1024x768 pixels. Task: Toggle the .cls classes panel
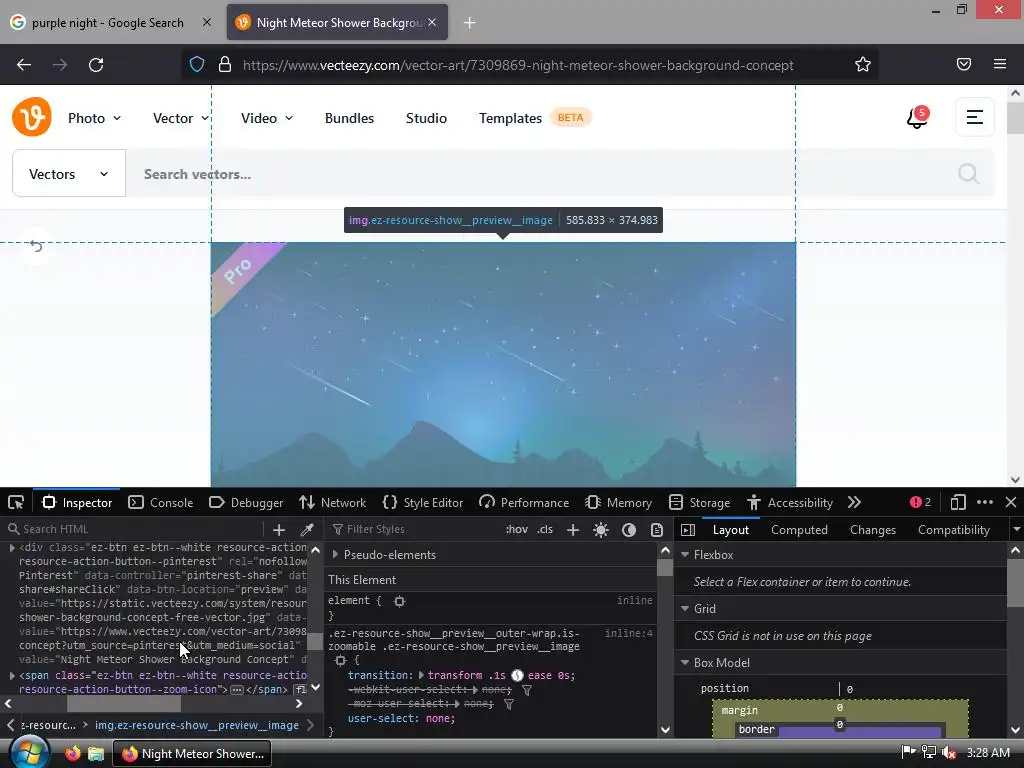pyautogui.click(x=545, y=529)
